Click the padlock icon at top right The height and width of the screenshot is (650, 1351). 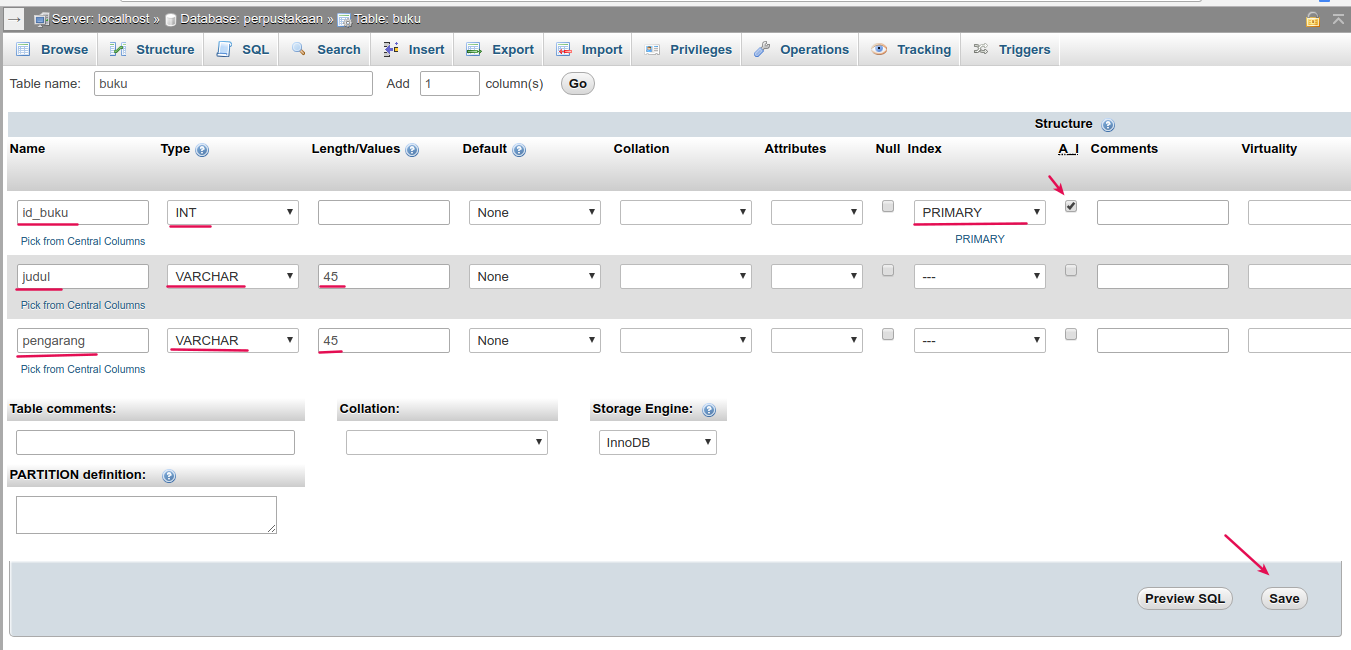(x=1312, y=19)
